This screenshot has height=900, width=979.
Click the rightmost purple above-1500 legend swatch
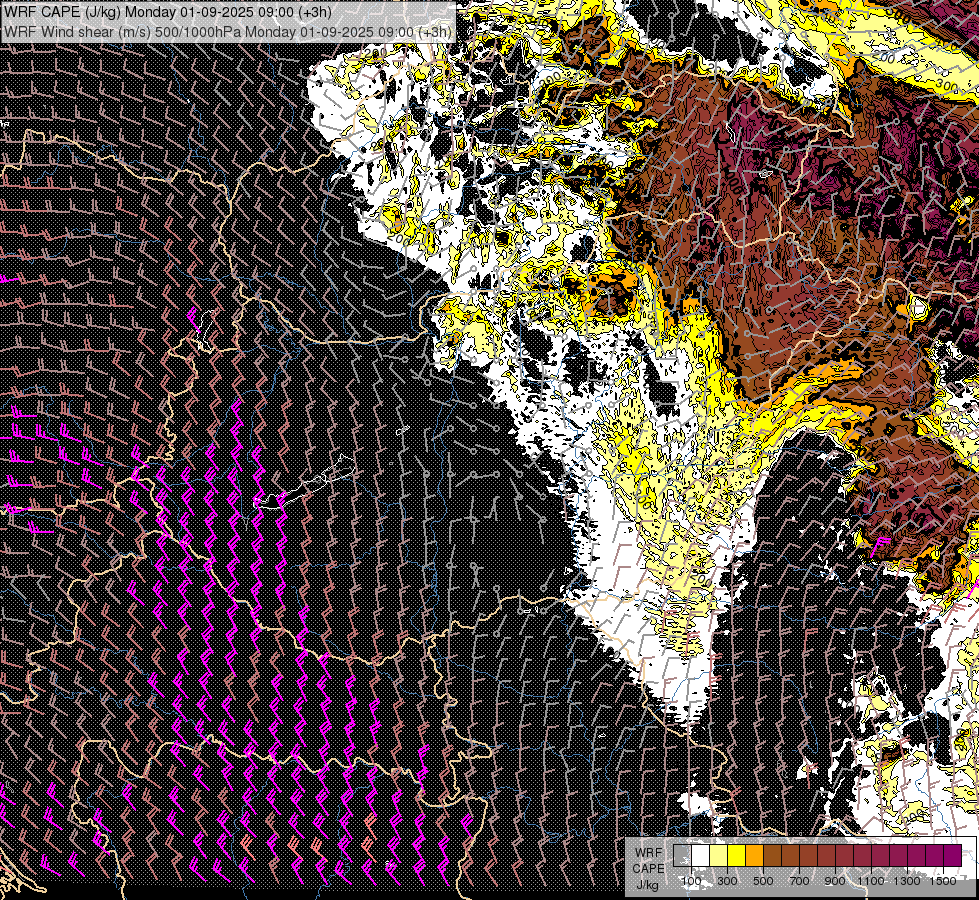pos(952,855)
